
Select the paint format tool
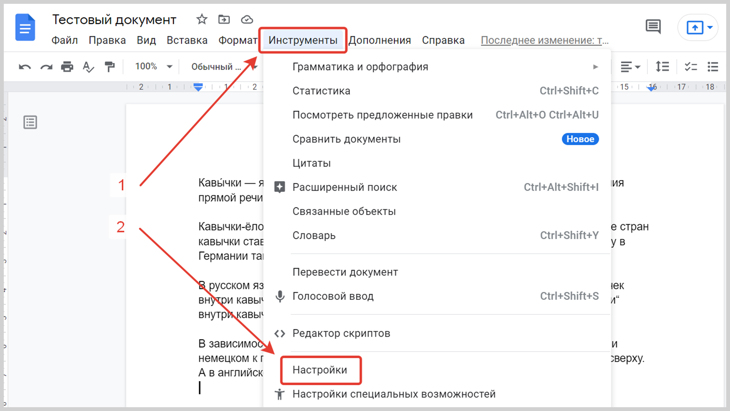click(x=109, y=67)
